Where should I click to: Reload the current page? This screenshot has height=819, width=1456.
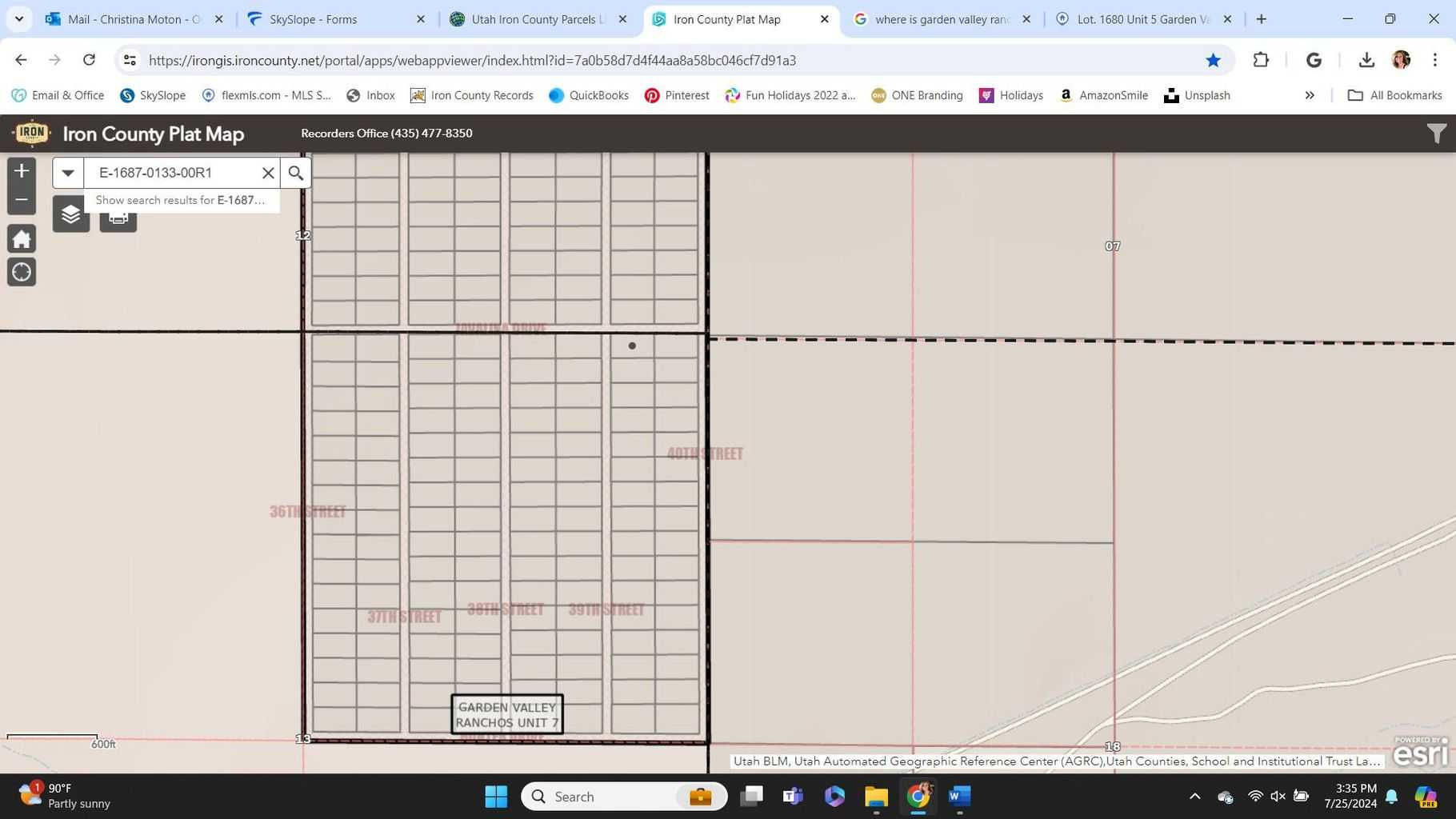tap(89, 60)
